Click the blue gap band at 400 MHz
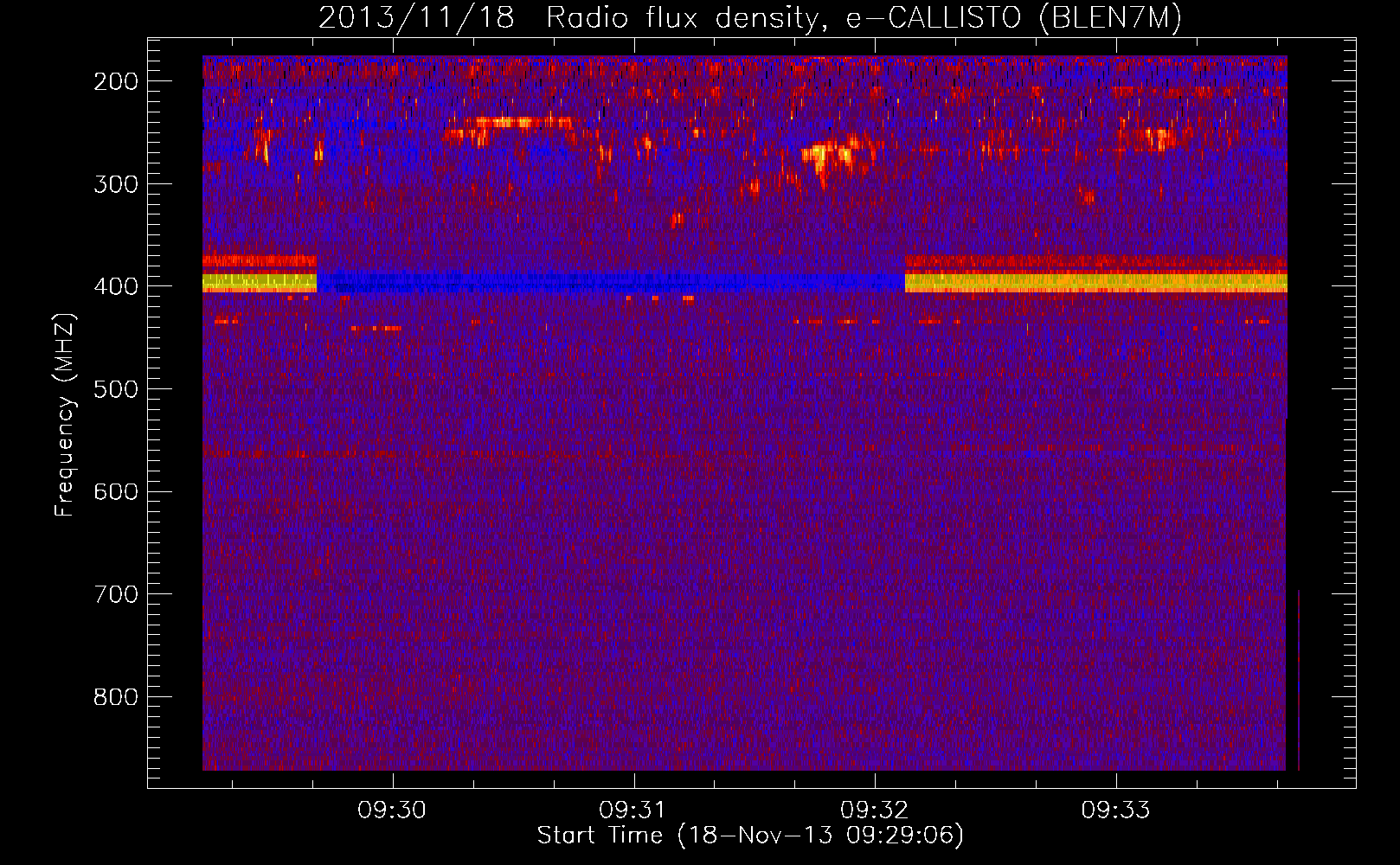This screenshot has width=1400, height=865. coord(611,283)
